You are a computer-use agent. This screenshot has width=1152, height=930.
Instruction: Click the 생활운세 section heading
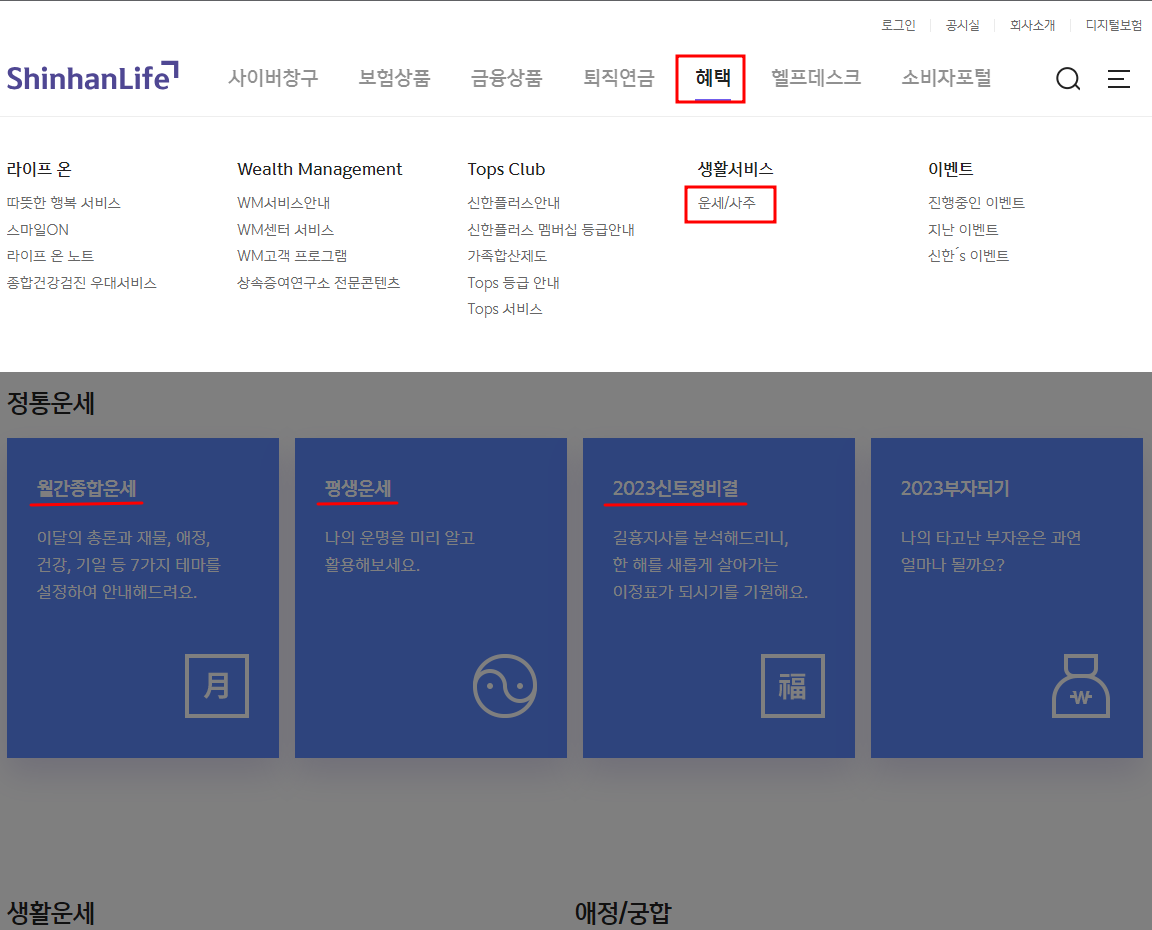[51, 914]
